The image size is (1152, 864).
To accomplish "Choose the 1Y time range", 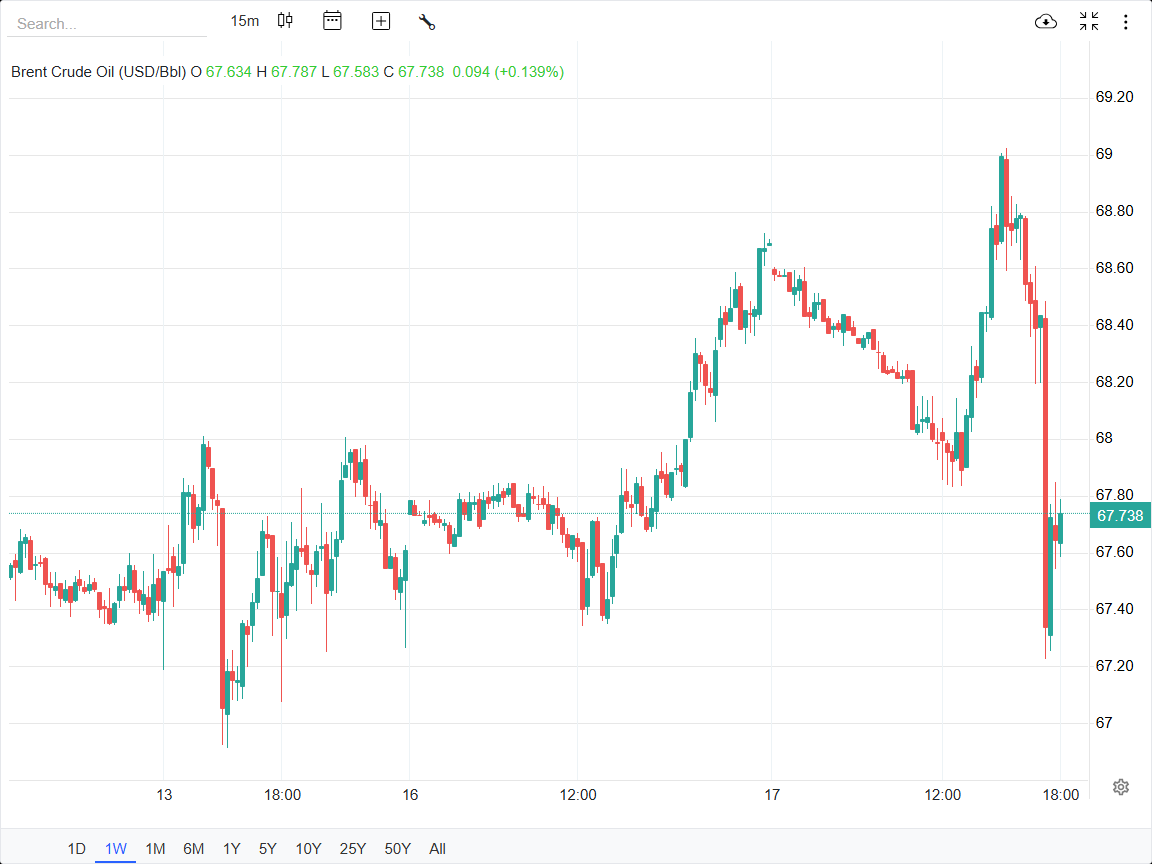I will 231,849.
